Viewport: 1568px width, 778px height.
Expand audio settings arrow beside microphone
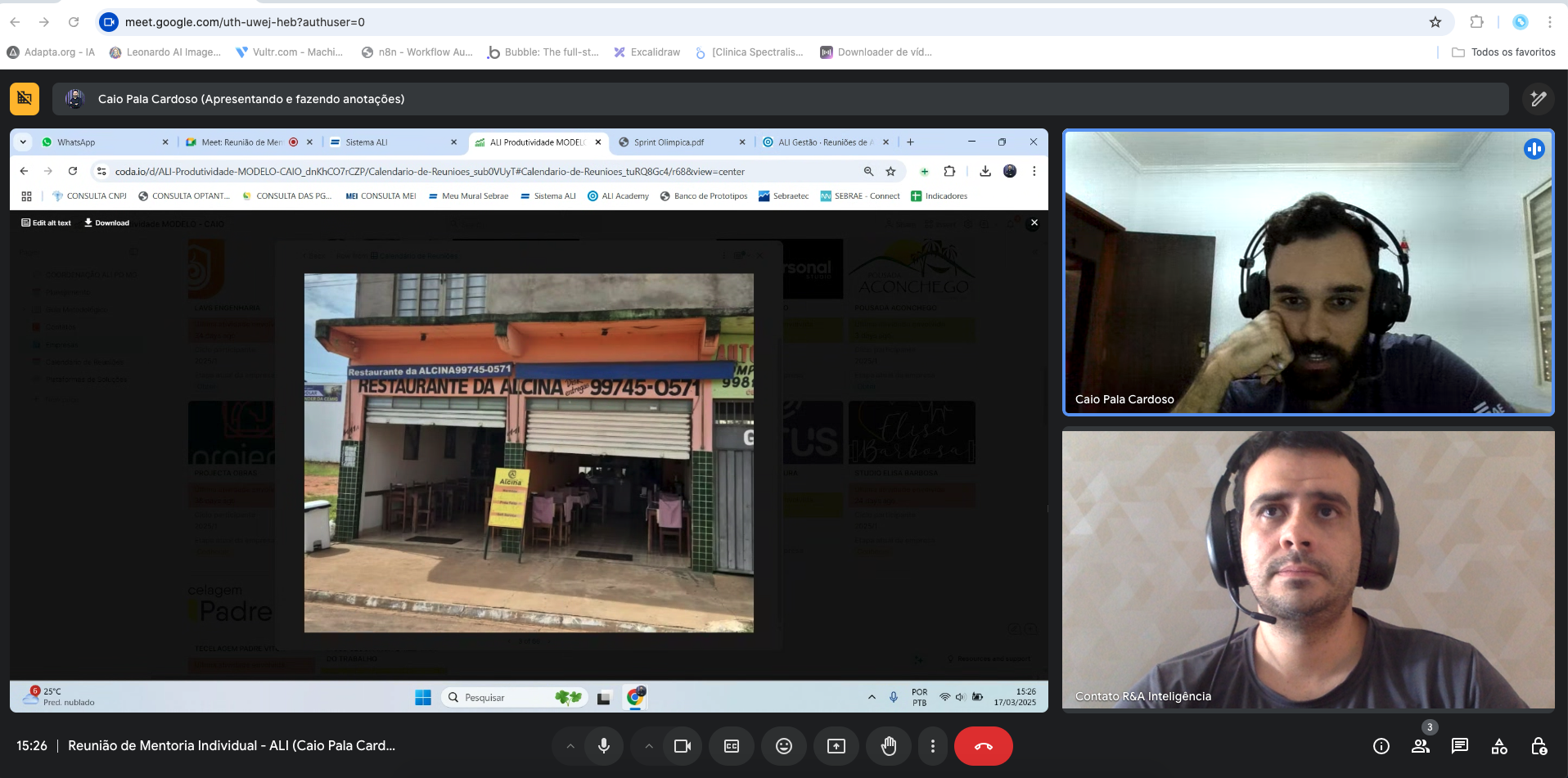(x=570, y=746)
